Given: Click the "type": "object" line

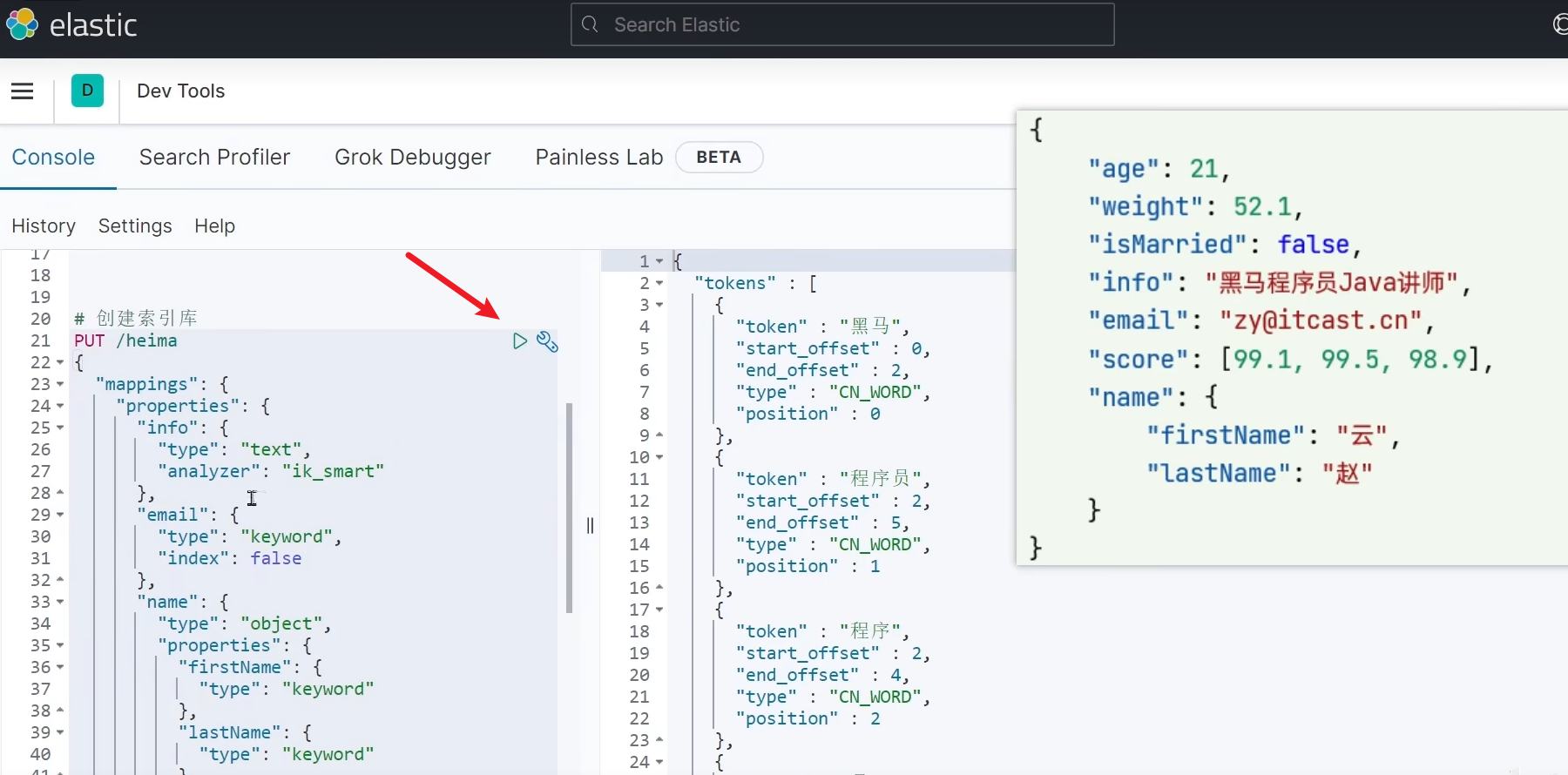Looking at the screenshot, I should click(245, 623).
